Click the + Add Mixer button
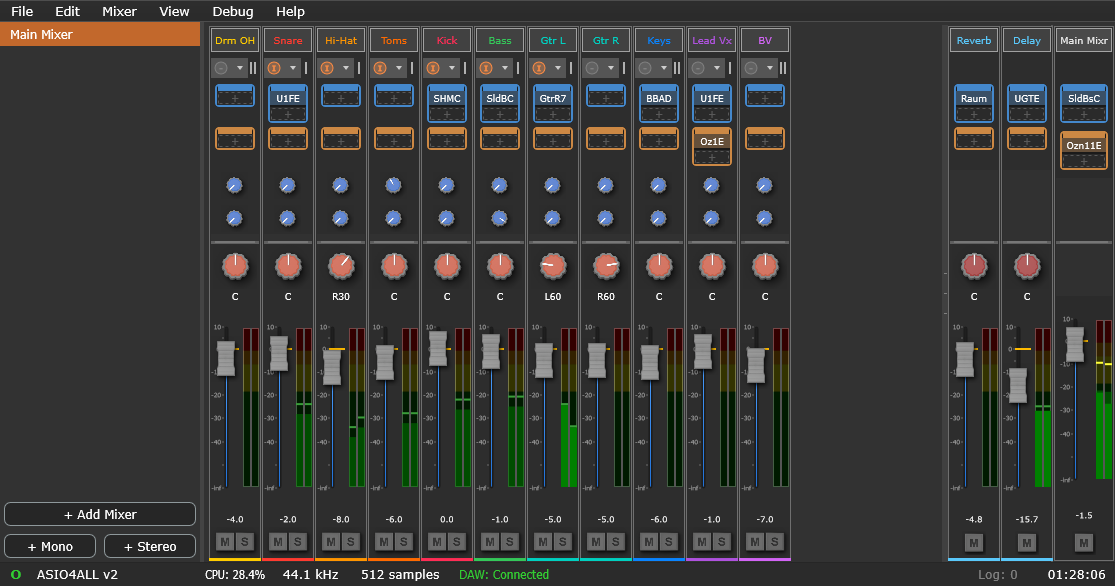Image resolution: width=1115 pixels, height=586 pixels. pos(100,514)
